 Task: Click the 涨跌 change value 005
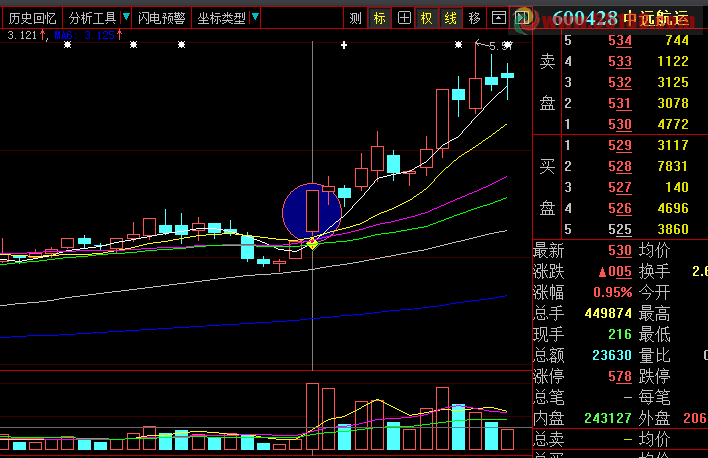pyautogui.click(x=615, y=272)
